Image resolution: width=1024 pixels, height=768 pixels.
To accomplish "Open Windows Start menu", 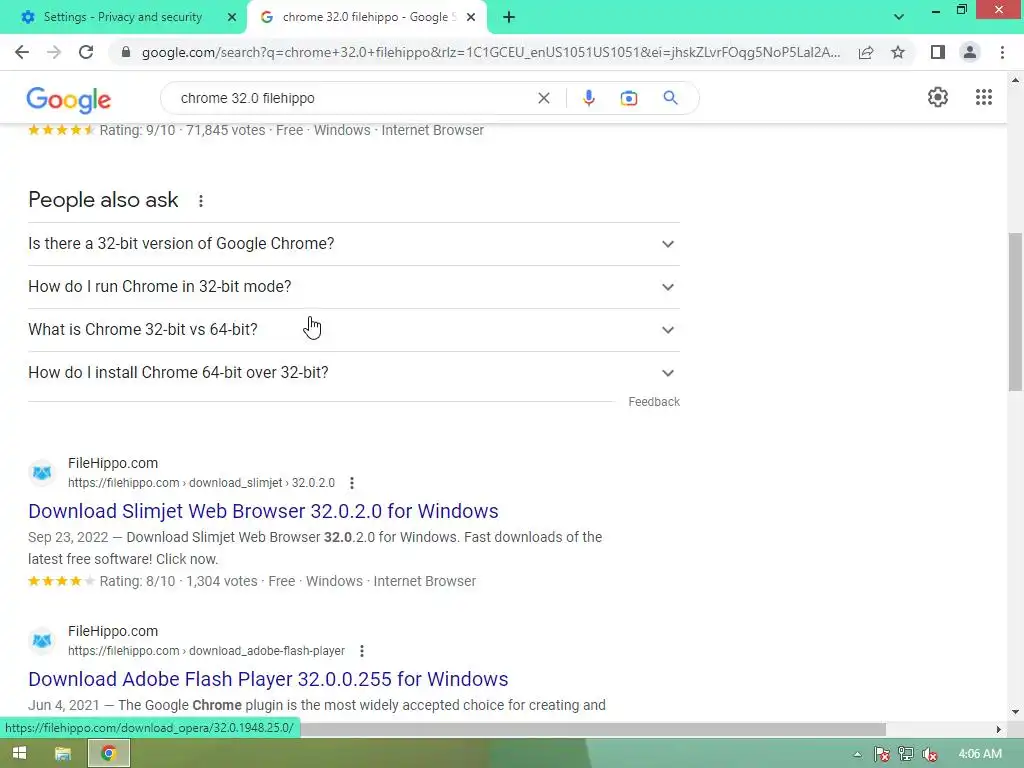I will (x=19, y=754).
